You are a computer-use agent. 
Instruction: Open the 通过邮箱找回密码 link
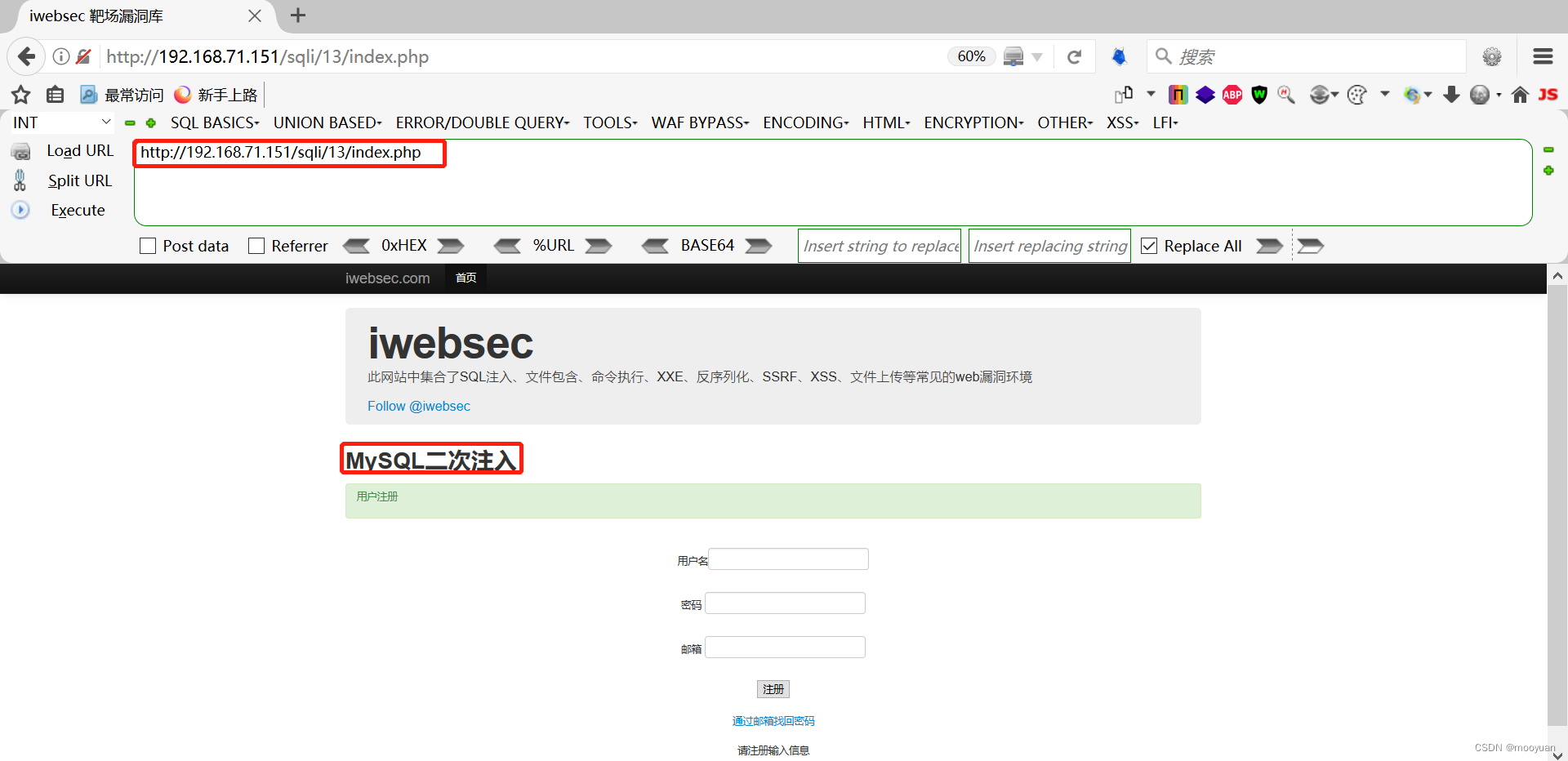point(773,721)
